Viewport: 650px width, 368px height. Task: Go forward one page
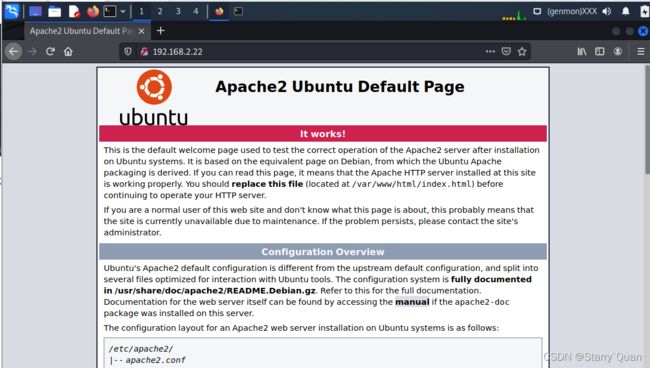pos(32,51)
